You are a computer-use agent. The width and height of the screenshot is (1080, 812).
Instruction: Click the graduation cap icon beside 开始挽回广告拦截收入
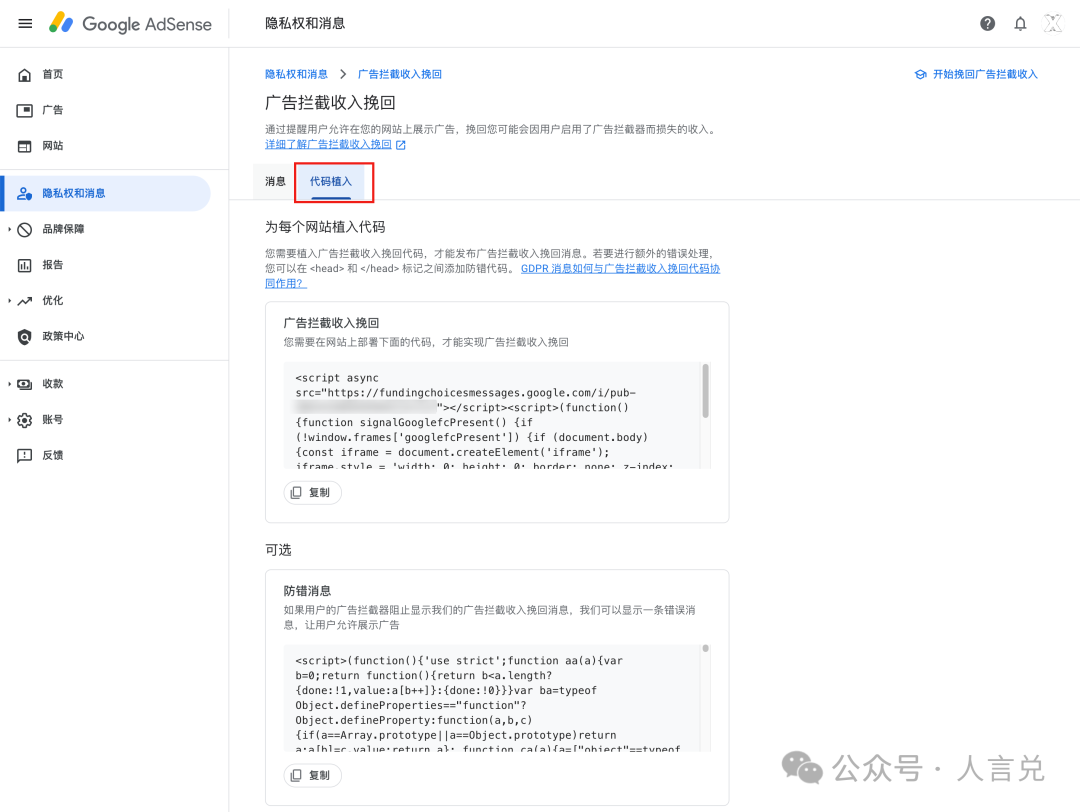[921, 74]
